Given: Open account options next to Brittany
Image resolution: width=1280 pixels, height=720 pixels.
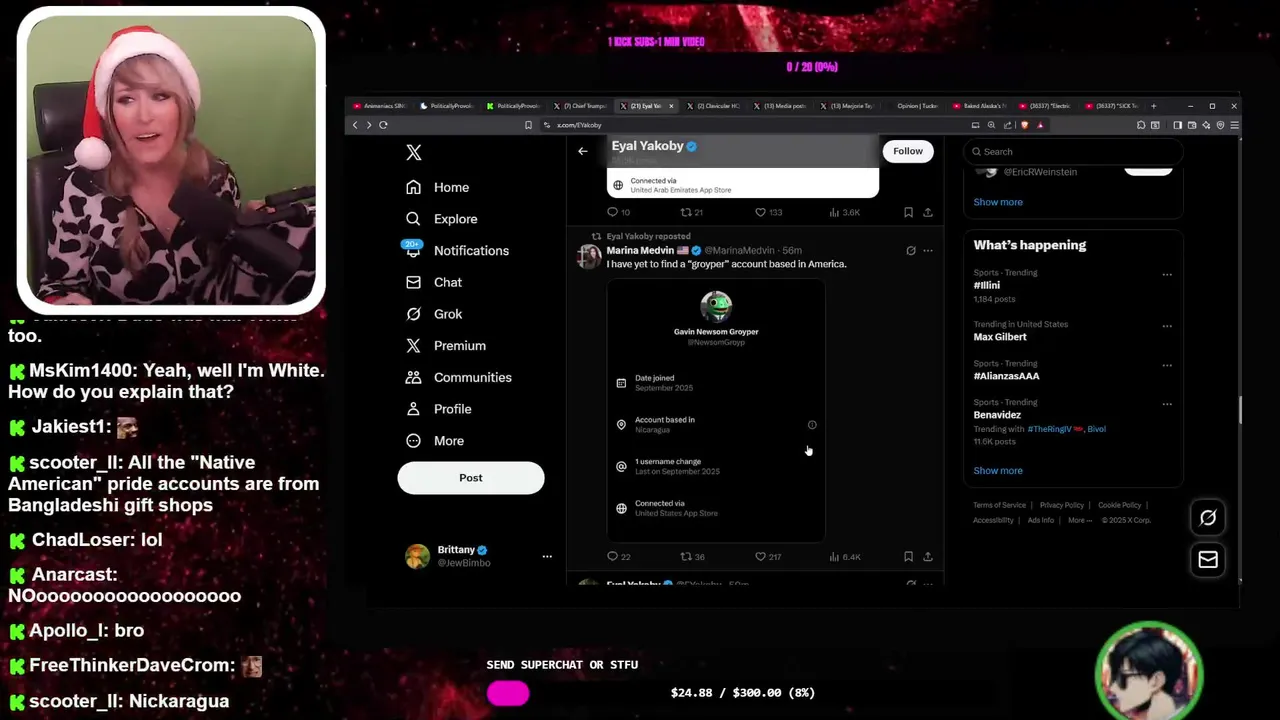Looking at the screenshot, I should [547, 556].
